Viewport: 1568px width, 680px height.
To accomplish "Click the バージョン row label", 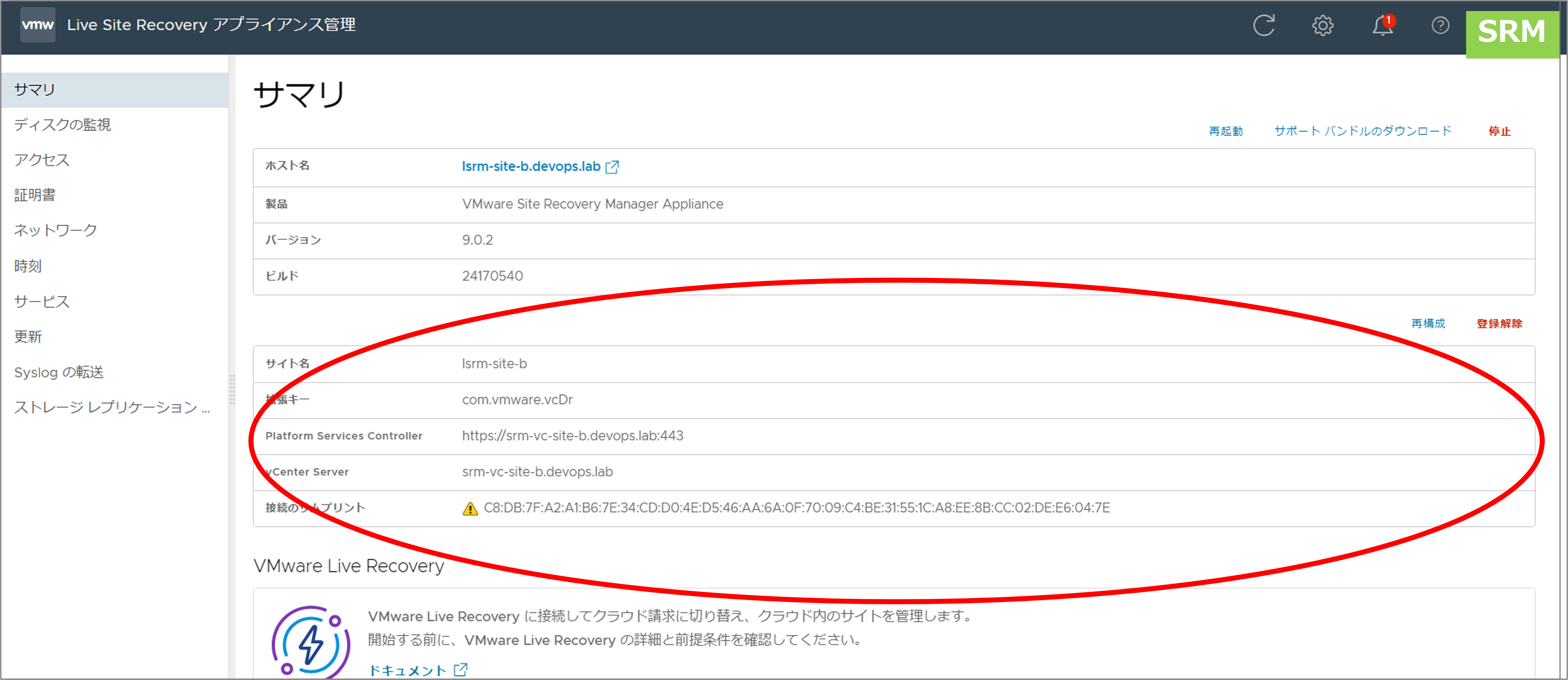I will click(293, 240).
